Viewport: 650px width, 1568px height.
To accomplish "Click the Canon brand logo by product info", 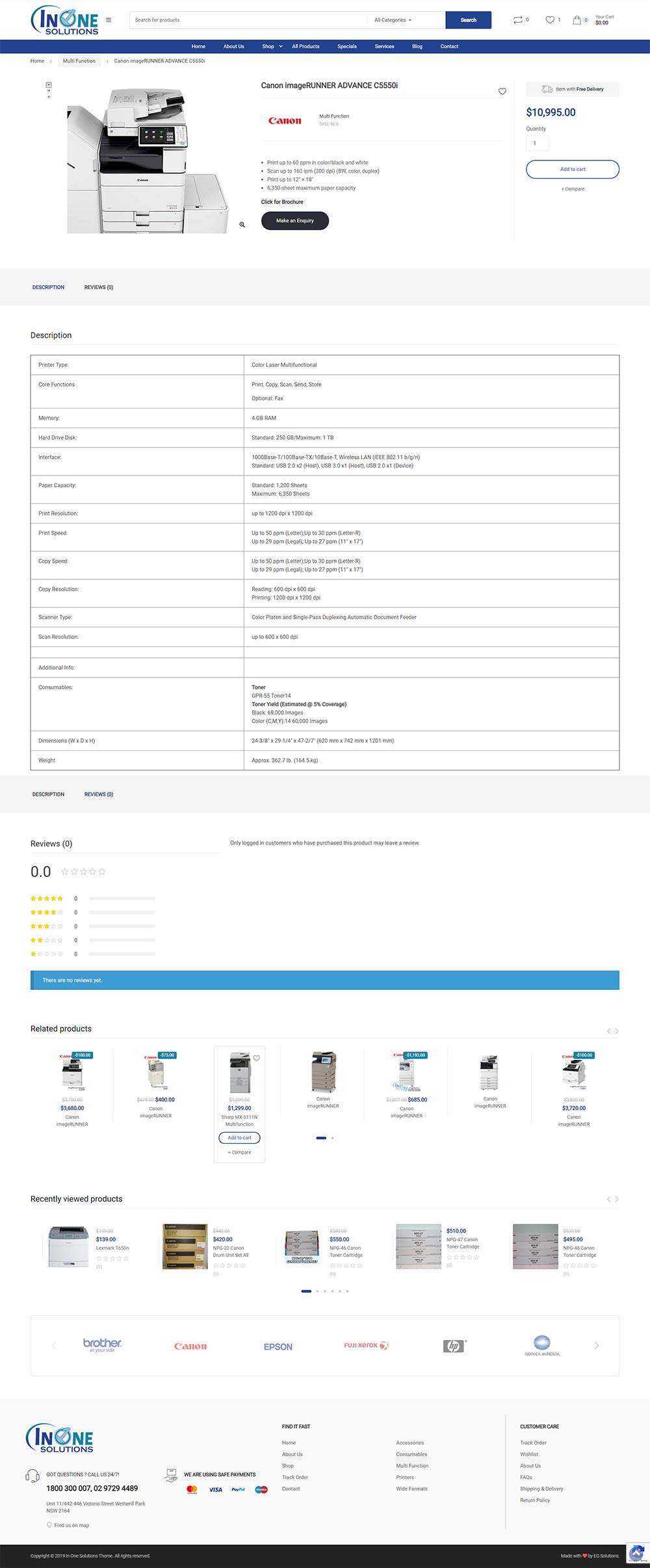I will [285, 120].
